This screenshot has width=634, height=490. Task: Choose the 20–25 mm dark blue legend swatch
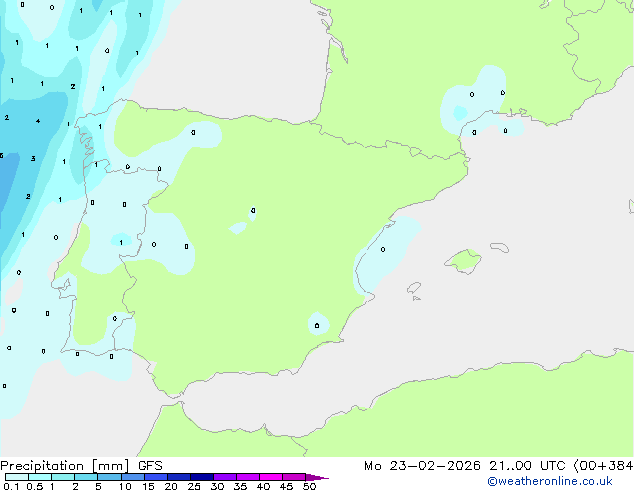coord(178,477)
